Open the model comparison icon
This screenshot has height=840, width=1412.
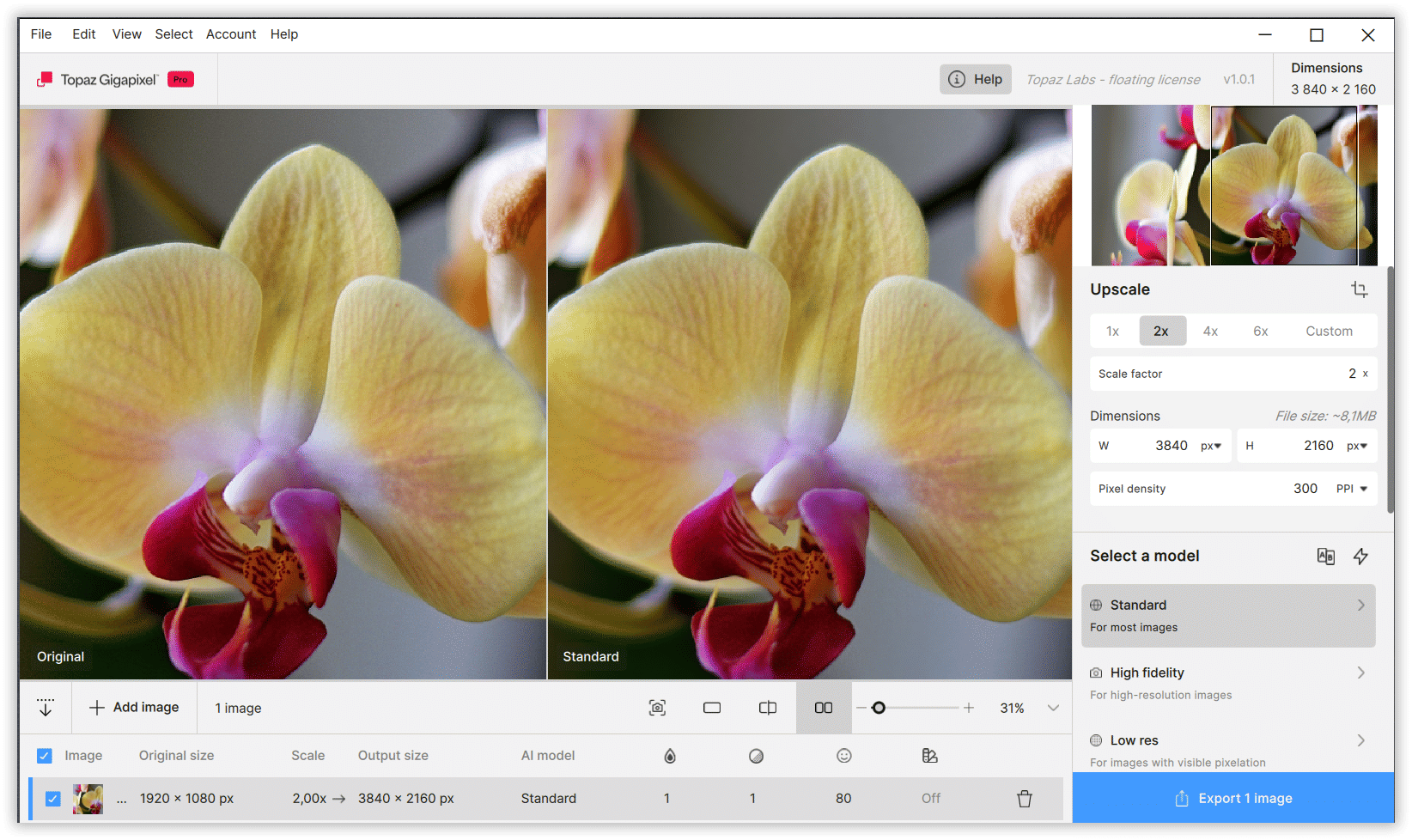pyautogui.click(x=1325, y=556)
